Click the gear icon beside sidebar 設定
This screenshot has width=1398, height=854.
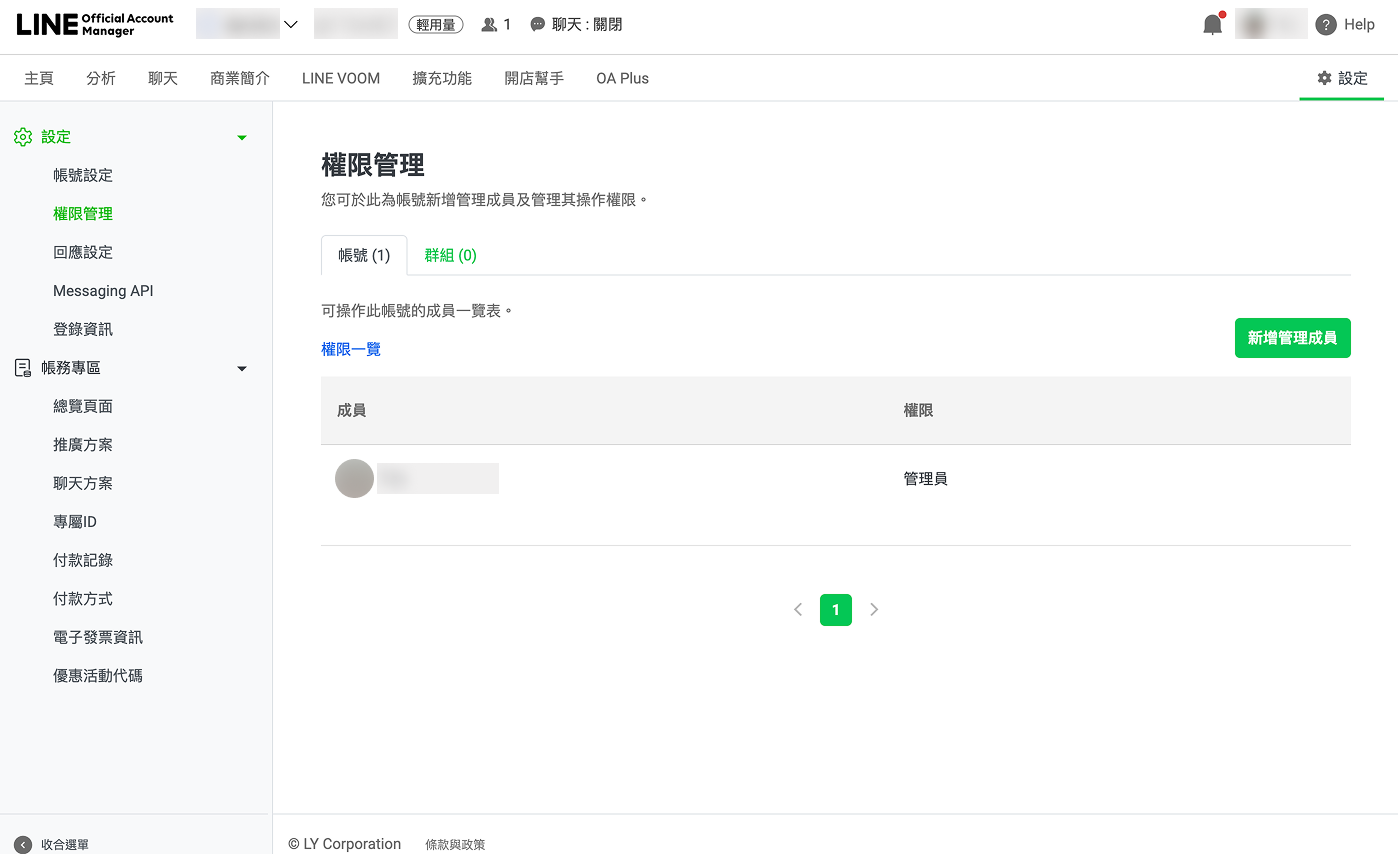[23, 137]
